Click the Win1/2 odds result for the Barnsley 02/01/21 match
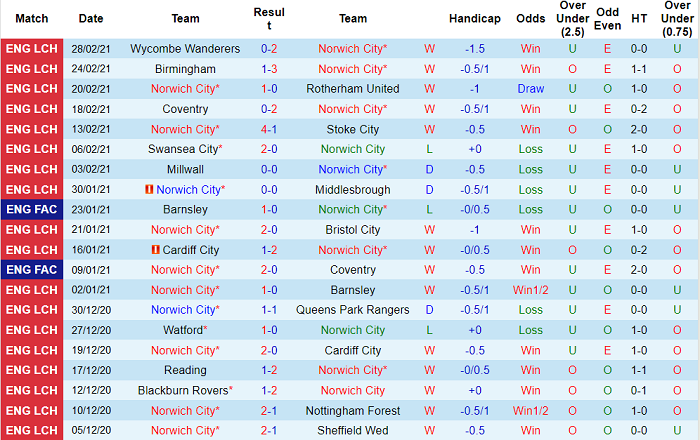 (530, 290)
